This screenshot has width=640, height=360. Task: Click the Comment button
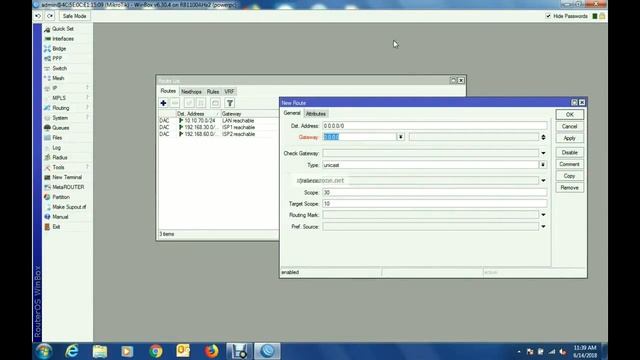[x=569, y=164]
